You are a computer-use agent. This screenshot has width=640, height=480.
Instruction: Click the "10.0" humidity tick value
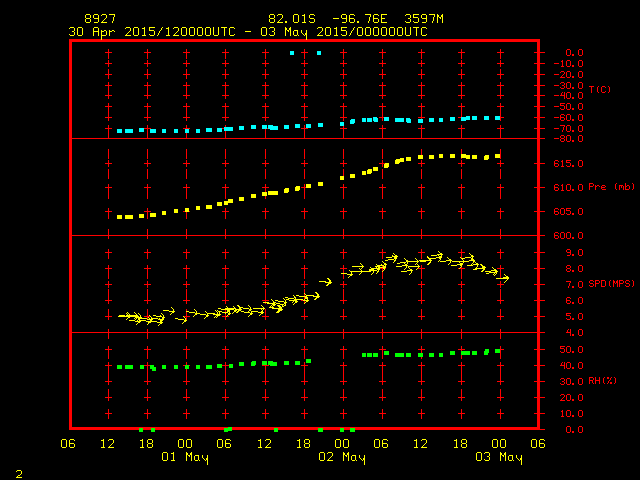[x=571, y=413]
